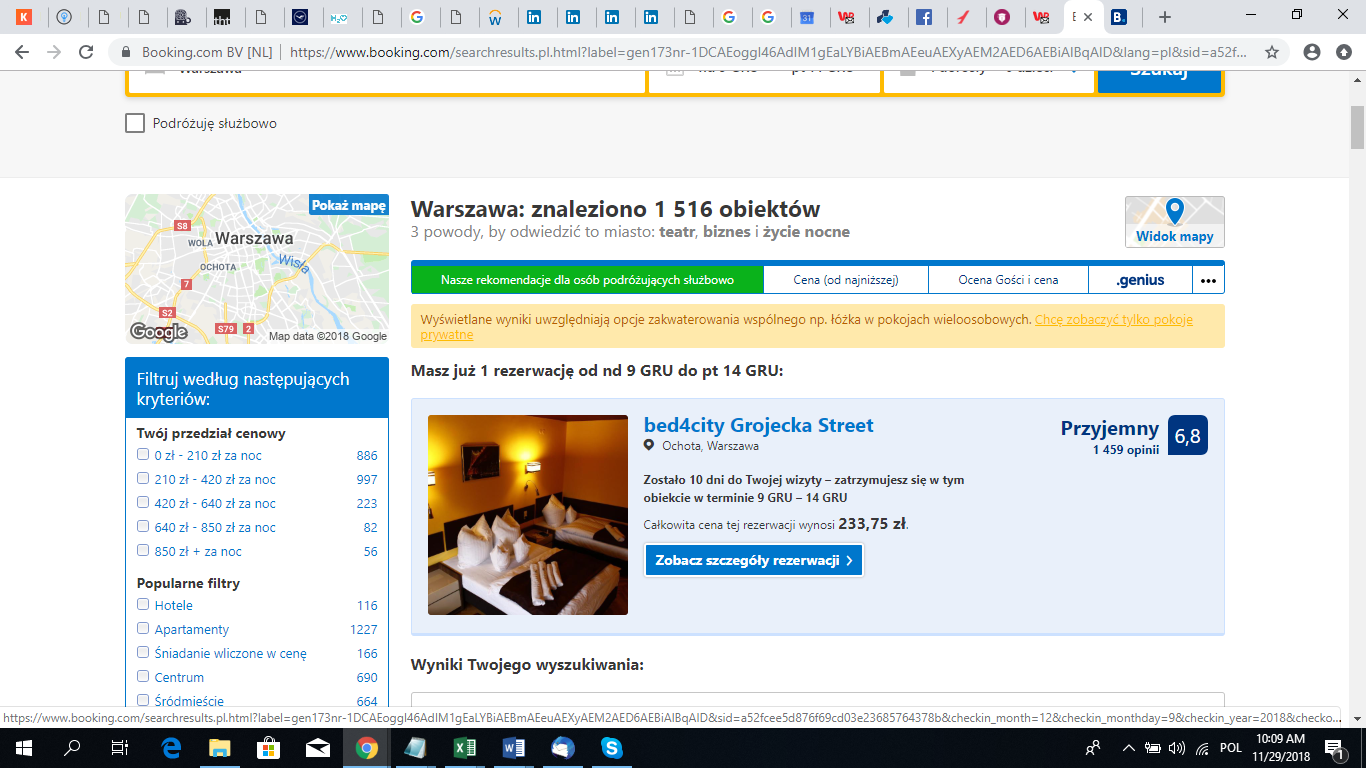Open the Widok mapy map view
The width and height of the screenshot is (1366, 768).
point(1175,222)
